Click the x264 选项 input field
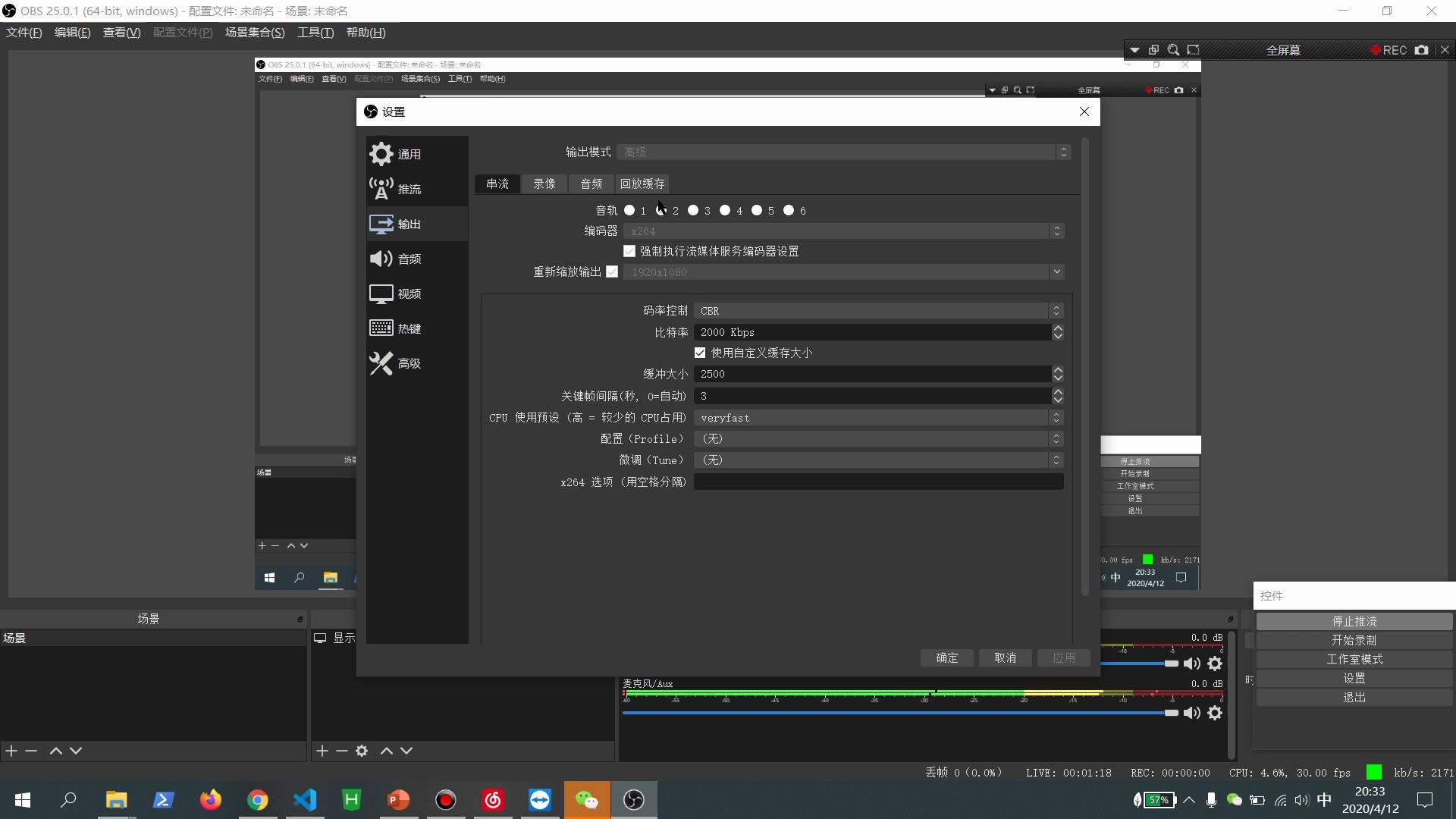This screenshot has height=819, width=1456. [878, 482]
